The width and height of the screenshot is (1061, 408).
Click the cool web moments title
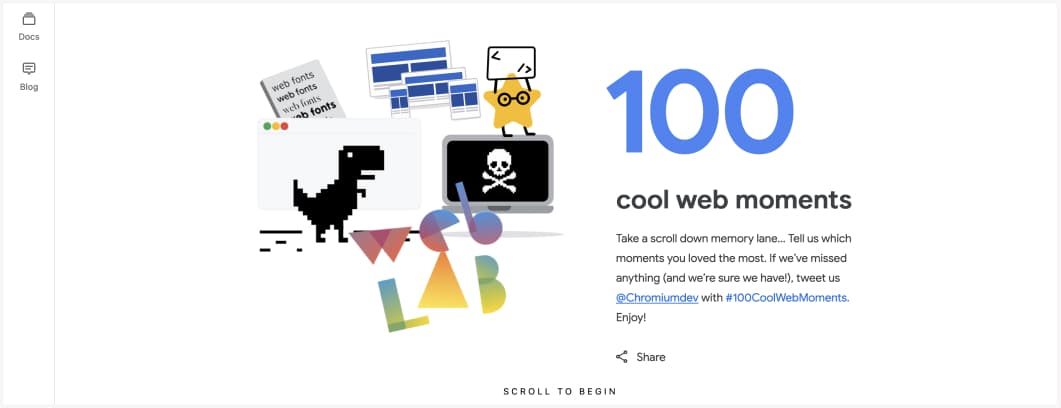[x=733, y=200]
